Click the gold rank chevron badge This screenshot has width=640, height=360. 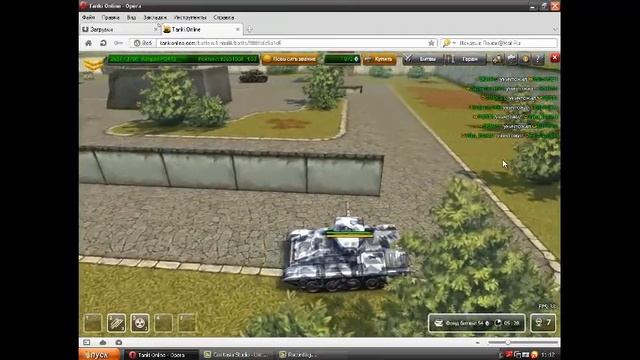93,65
